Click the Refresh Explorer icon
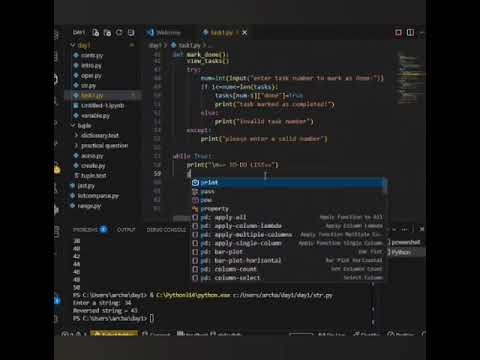The height and width of the screenshot is (360, 480). click(x=119, y=33)
